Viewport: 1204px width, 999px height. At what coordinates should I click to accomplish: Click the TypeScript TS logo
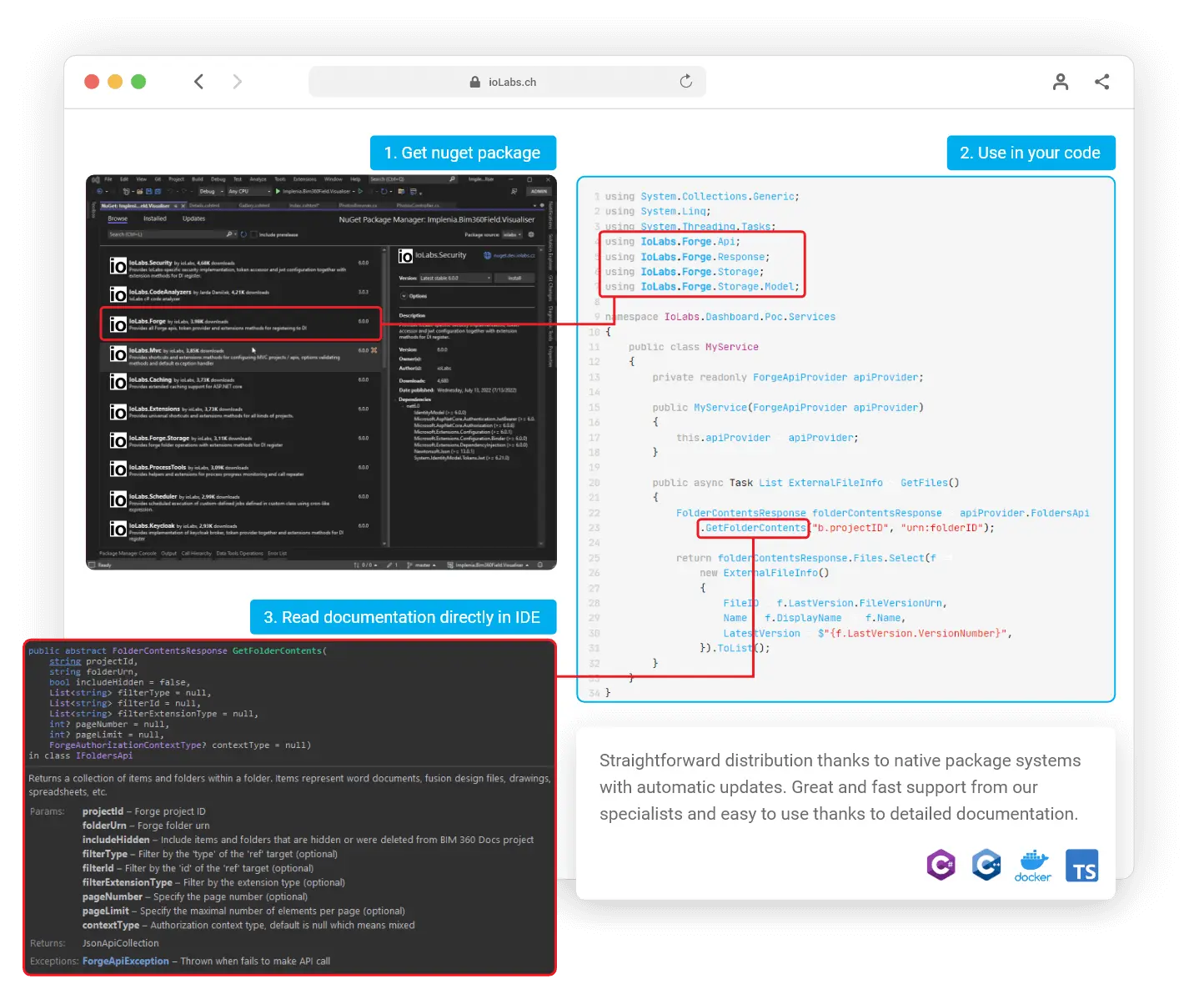[1081, 866]
